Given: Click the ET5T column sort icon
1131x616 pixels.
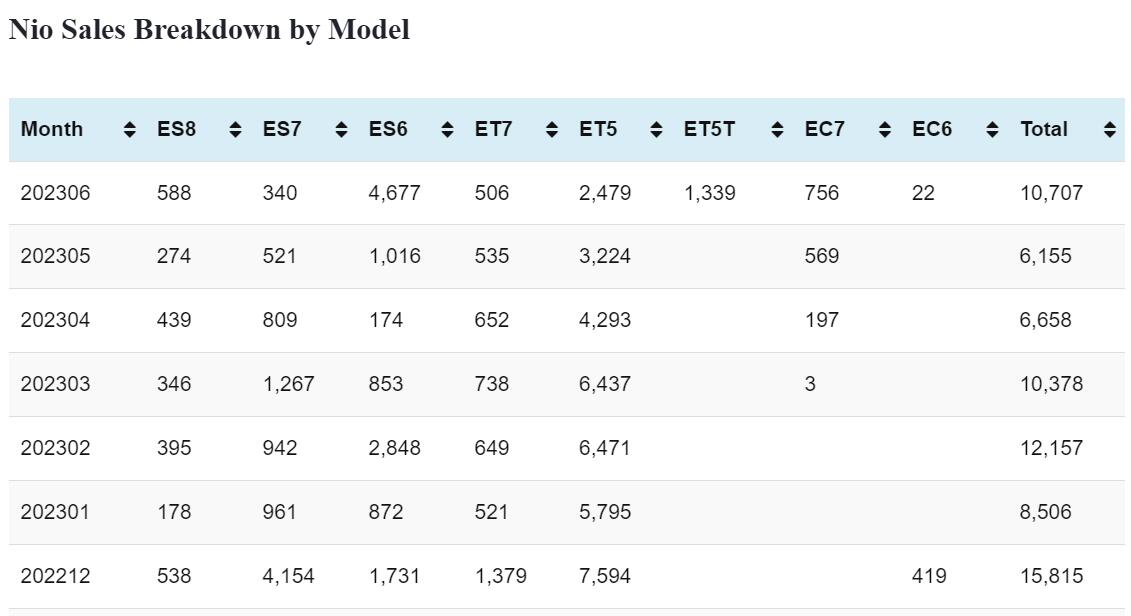Looking at the screenshot, I should point(777,130).
